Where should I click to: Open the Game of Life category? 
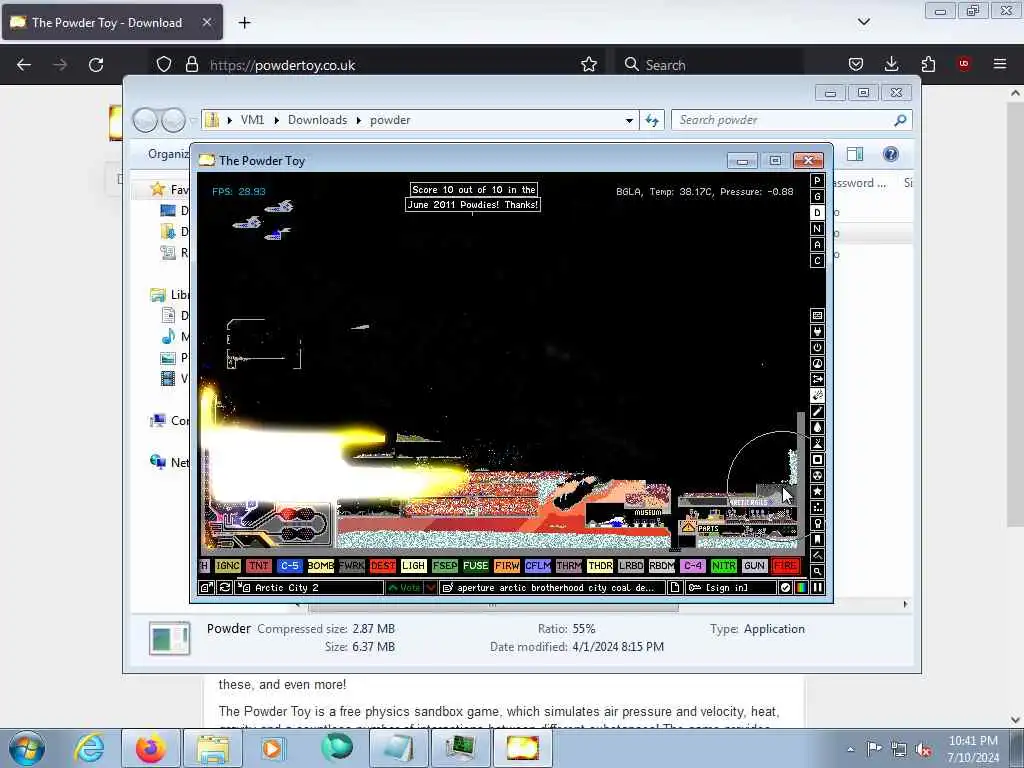[x=817, y=507]
